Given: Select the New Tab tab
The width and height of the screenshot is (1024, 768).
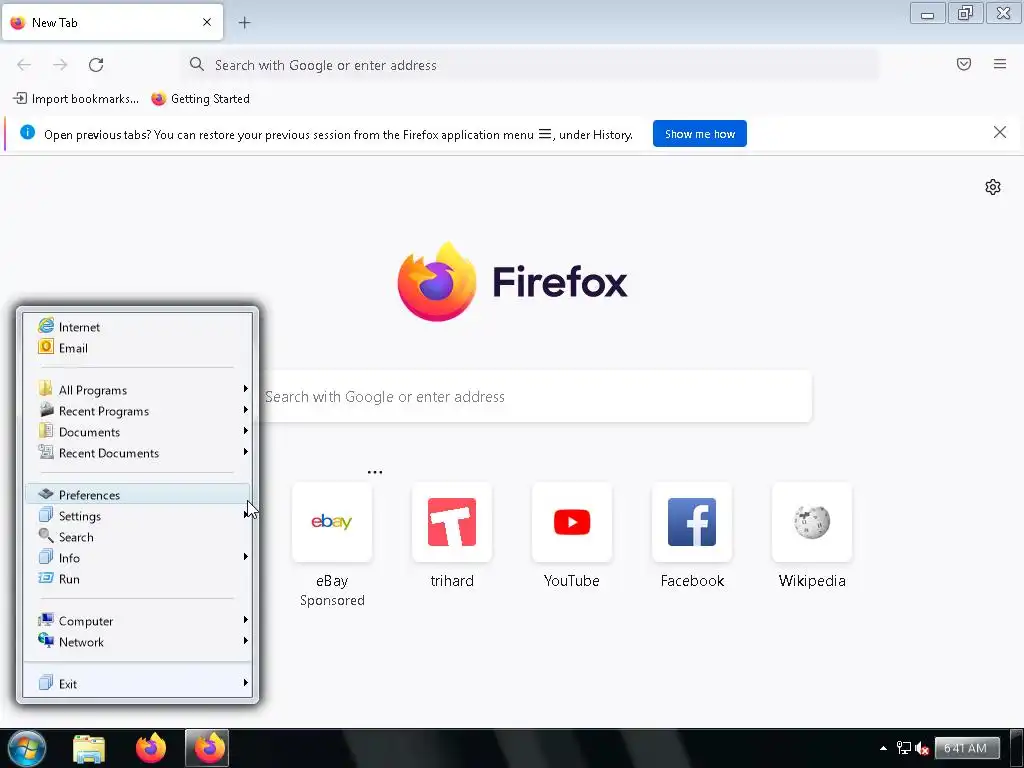Looking at the screenshot, I should pos(112,22).
